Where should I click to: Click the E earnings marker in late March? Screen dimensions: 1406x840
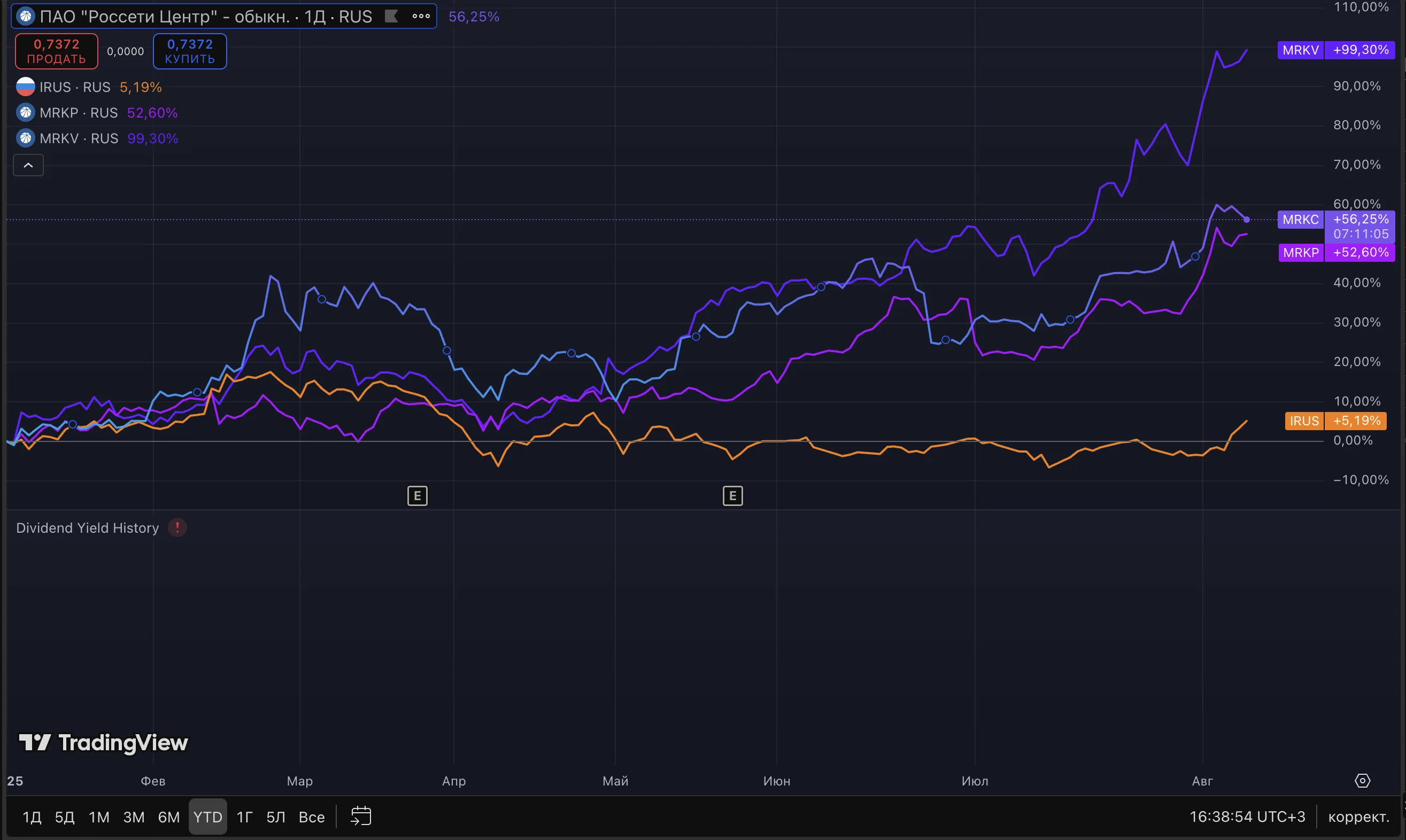coord(418,496)
